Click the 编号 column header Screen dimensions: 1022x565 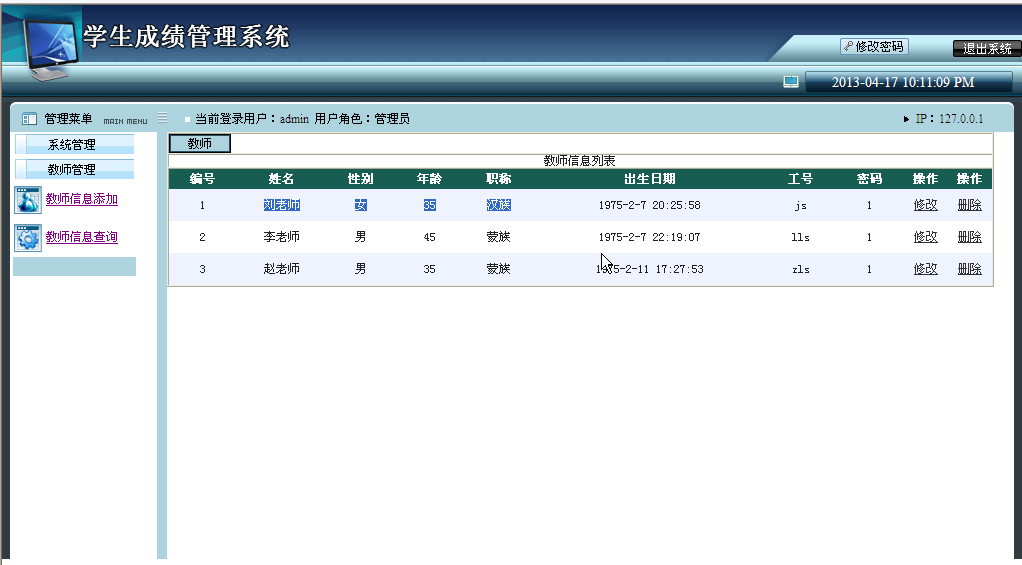coord(202,179)
